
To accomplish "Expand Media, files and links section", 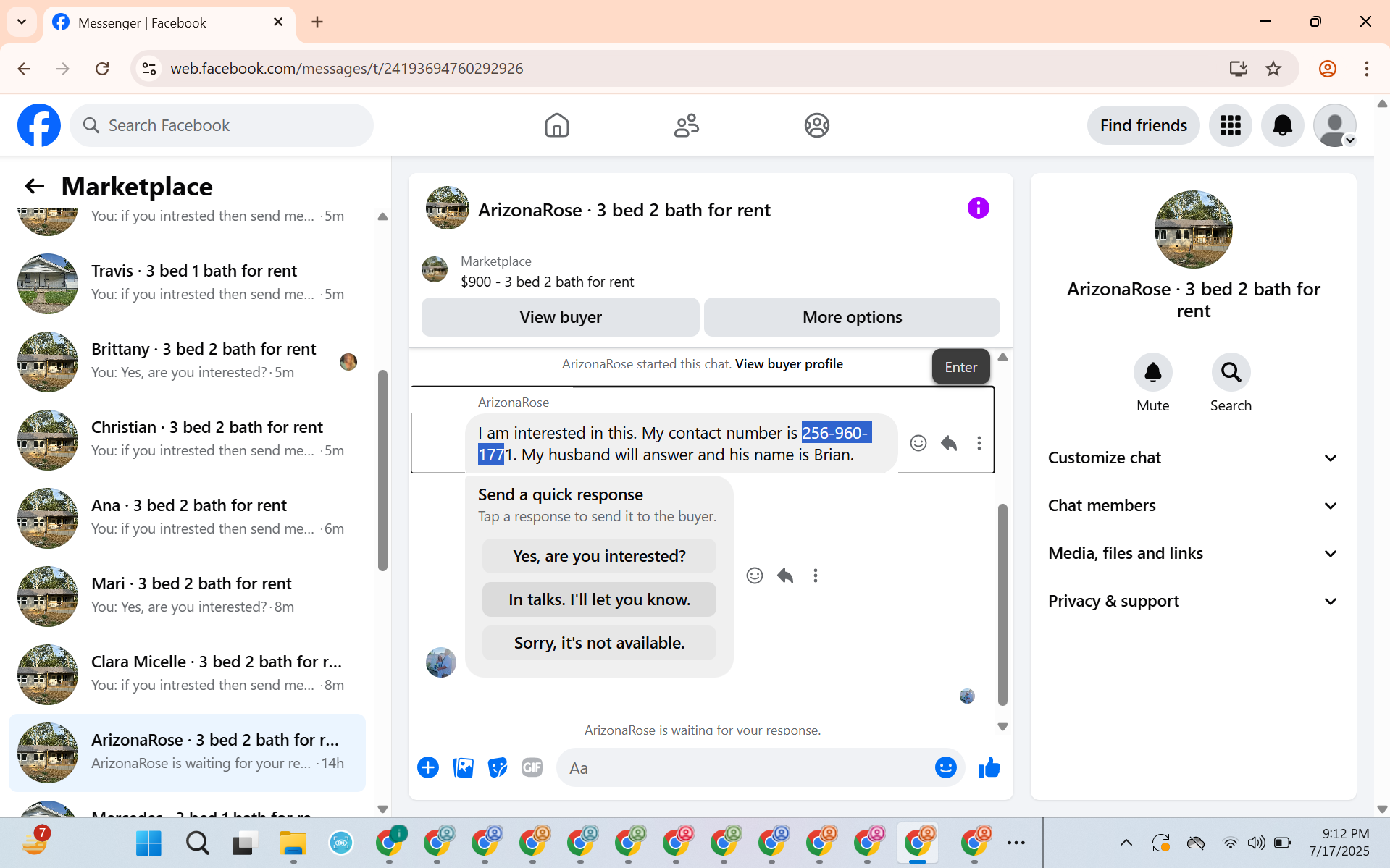I will click(1193, 553).
